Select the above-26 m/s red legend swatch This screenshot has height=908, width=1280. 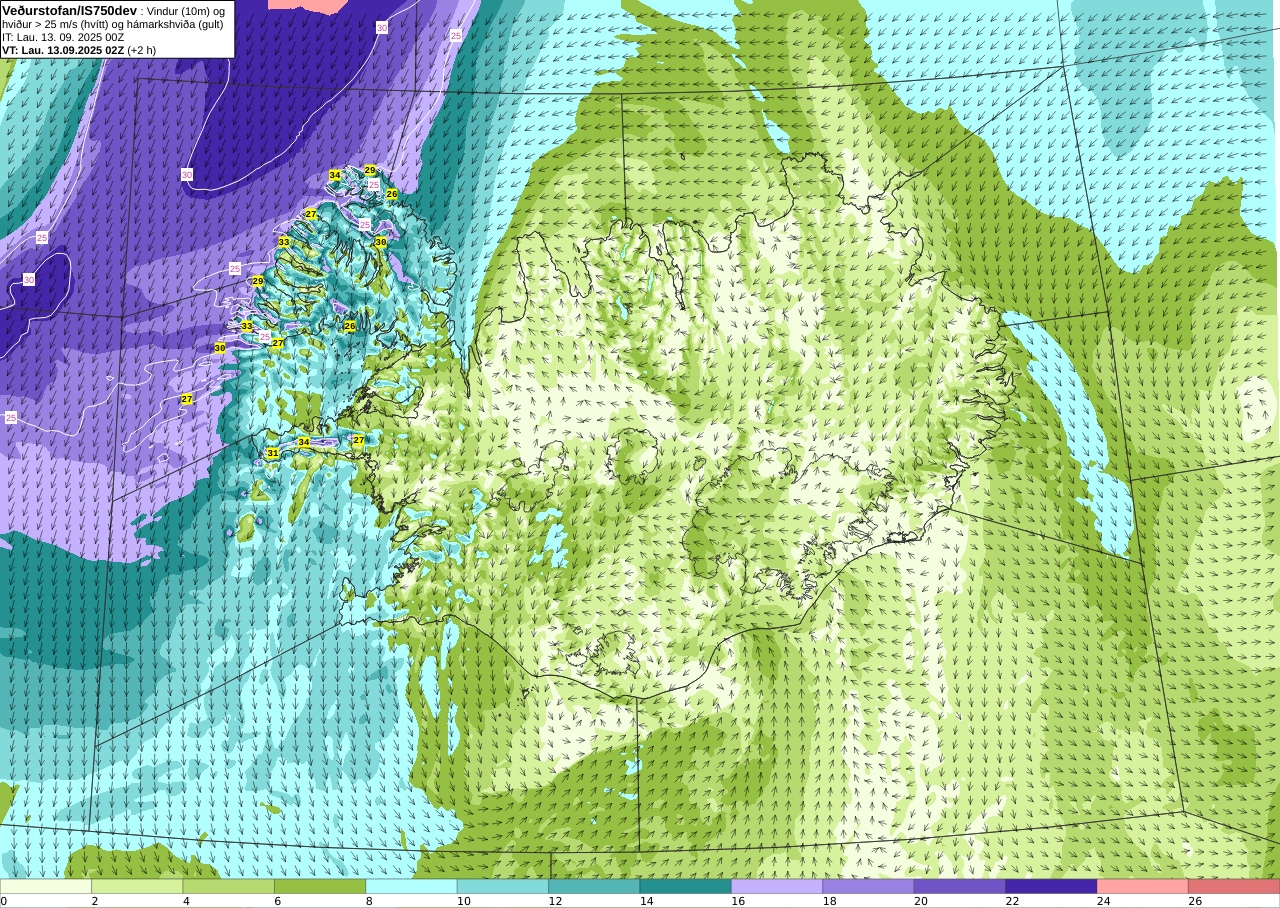1234,886
